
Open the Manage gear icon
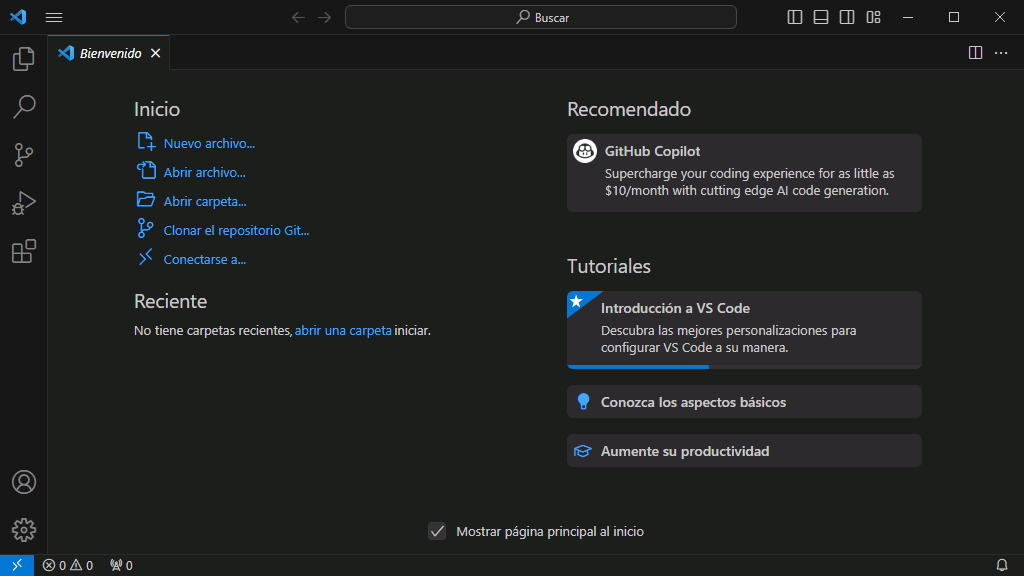pos(24,530)
